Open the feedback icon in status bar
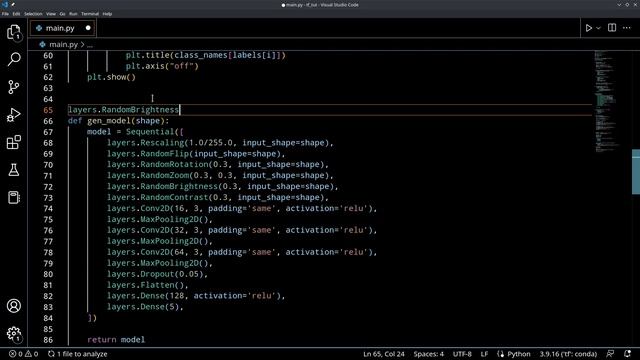This screenshot has width=640, height=360. click(x=610, y=354)
